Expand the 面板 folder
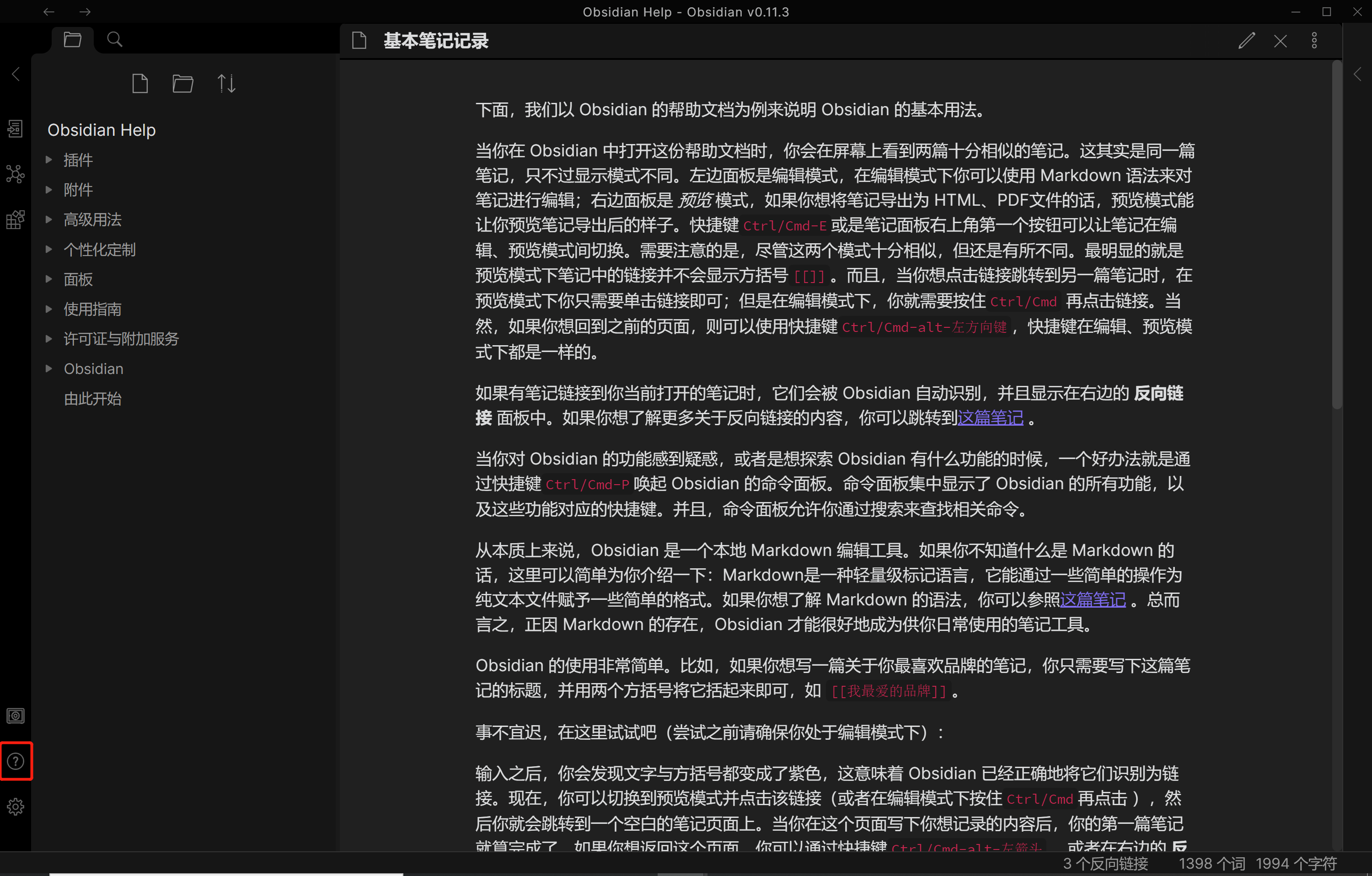The image size is (1372, 876). 49,279
